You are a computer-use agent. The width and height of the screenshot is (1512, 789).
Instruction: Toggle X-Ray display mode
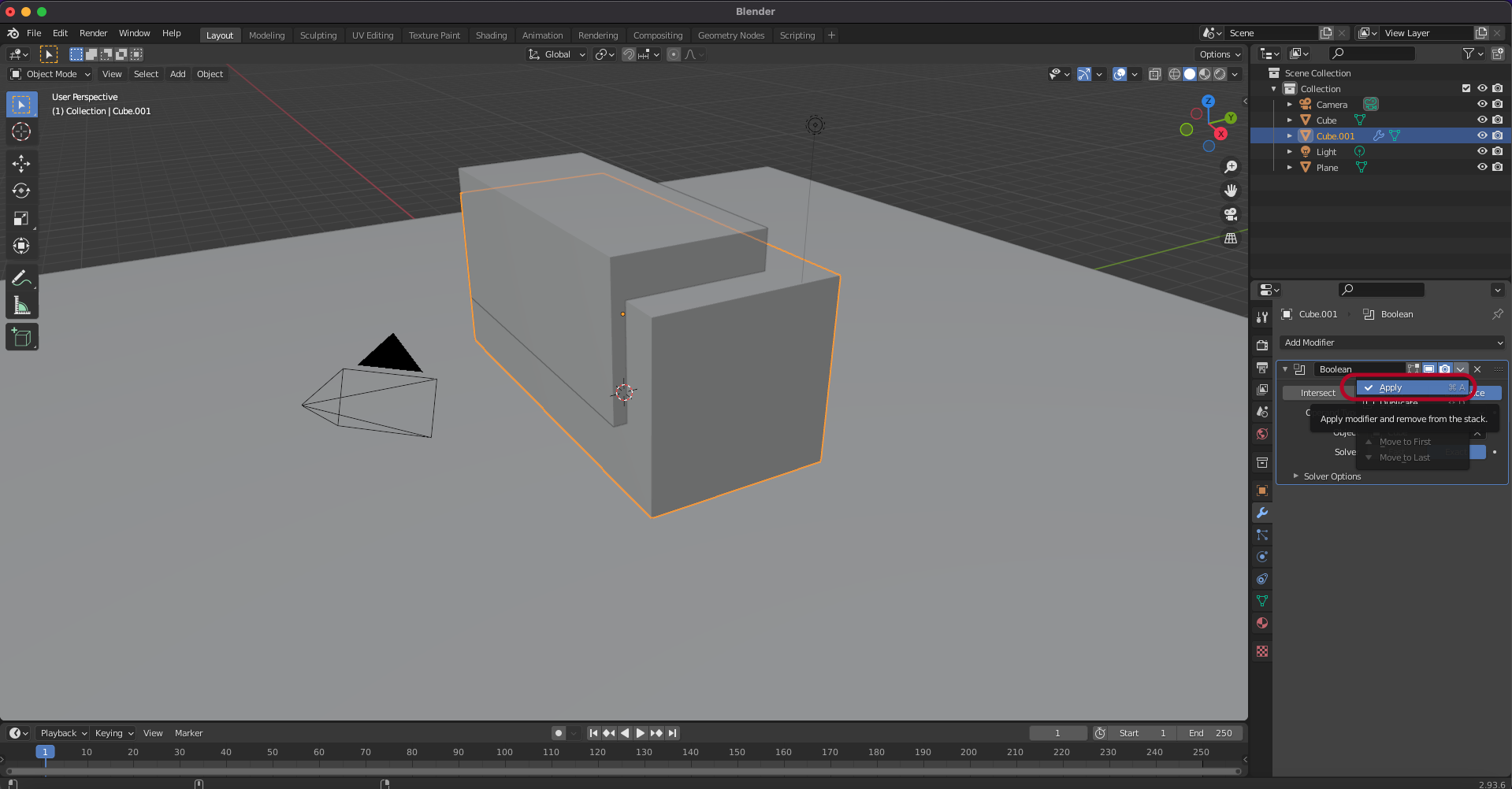tap(1155, 74)
